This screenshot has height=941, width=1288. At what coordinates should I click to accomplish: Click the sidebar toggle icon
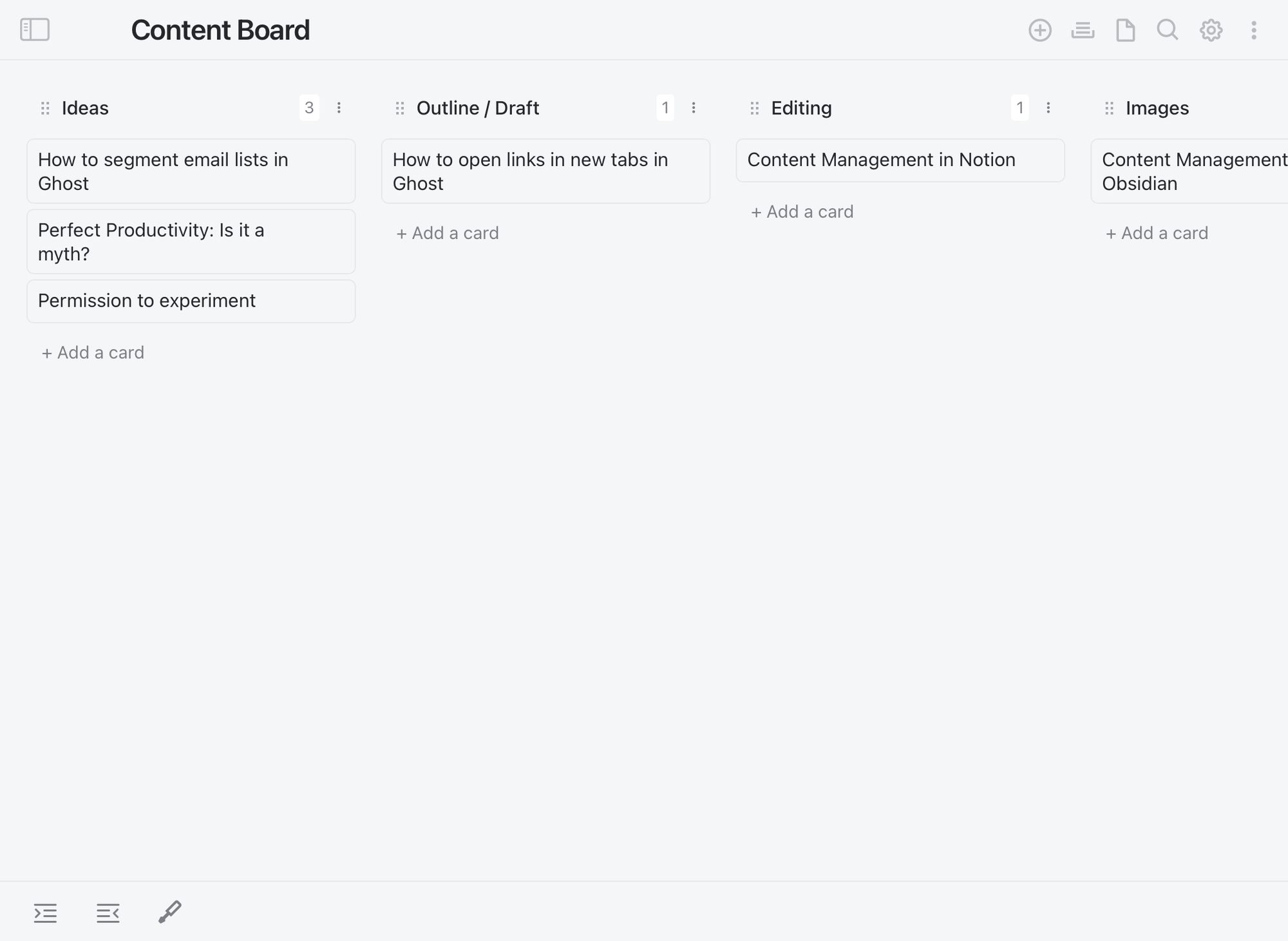click(x=34, y=29)
